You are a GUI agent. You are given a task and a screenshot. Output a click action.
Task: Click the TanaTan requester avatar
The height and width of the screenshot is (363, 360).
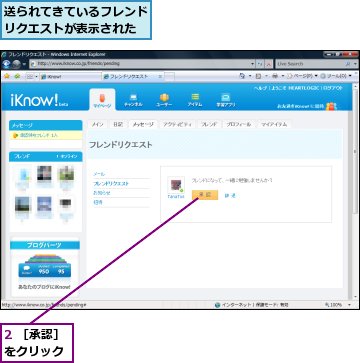[x=176, y=185]
